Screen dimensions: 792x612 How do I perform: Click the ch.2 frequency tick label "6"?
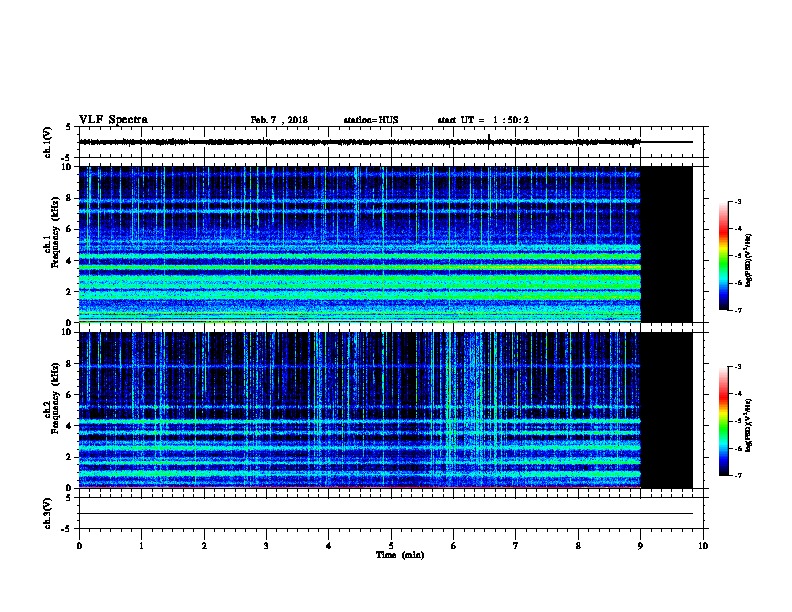70,395
